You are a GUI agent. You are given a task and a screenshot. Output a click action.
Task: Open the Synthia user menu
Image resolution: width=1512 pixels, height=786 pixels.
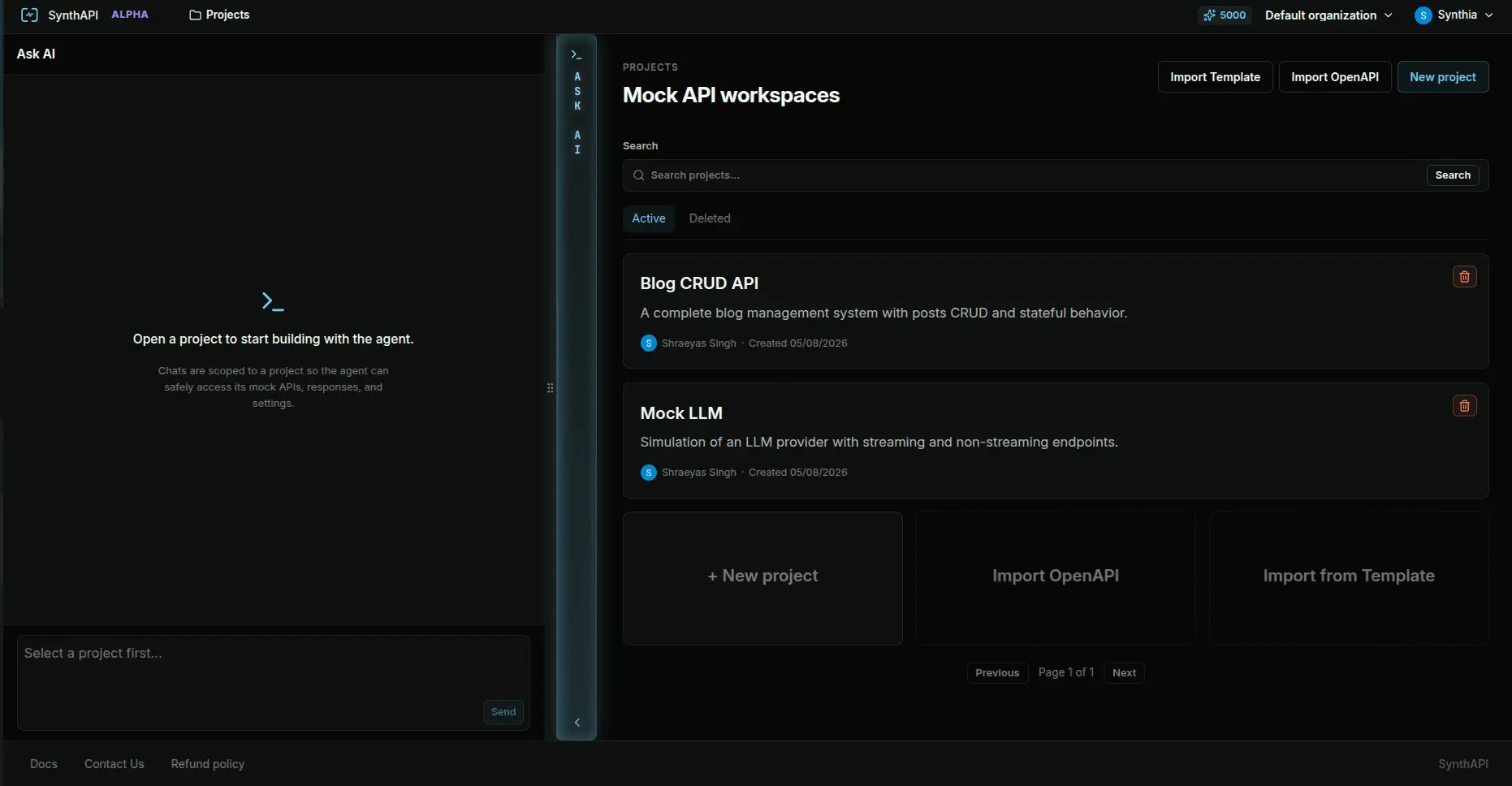point(1454,15)
